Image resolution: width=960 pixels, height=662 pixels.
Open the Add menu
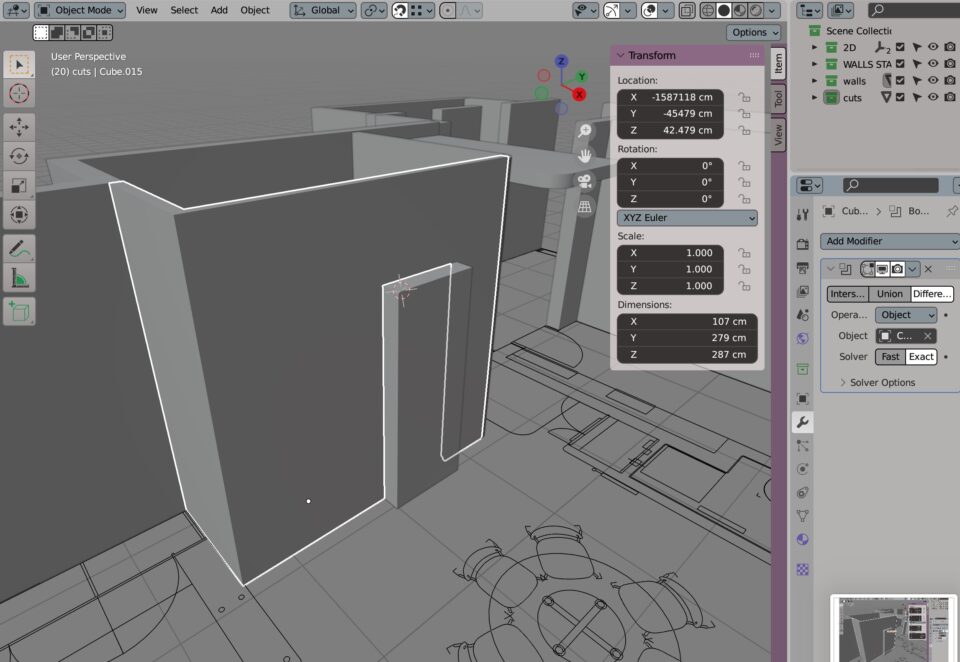pos(219,10)
